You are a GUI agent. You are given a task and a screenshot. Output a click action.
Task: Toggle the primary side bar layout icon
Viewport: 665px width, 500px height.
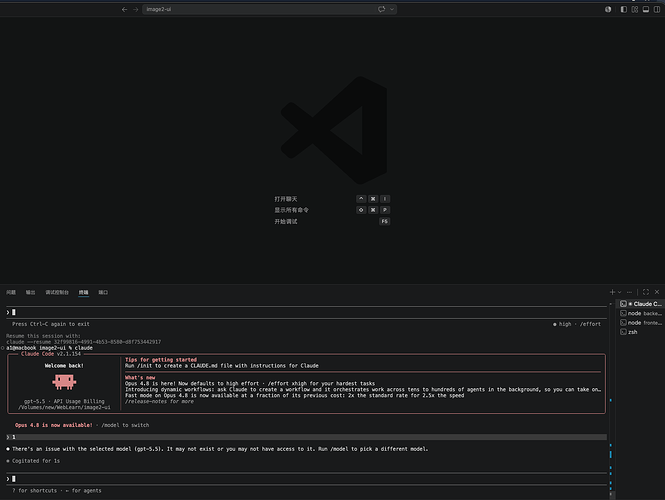[x=623, y=9]
